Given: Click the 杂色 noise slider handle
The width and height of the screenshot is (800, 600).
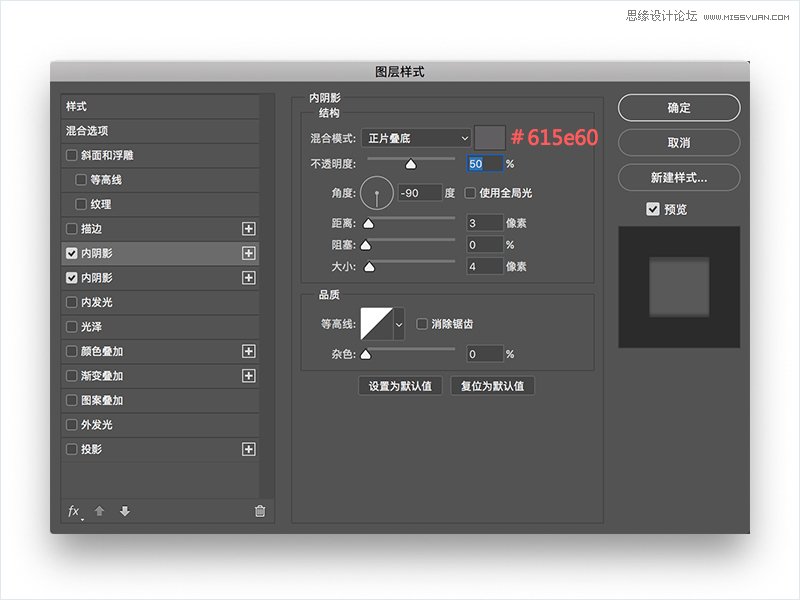Looking at the screenshot, I should tap(366, 355).
